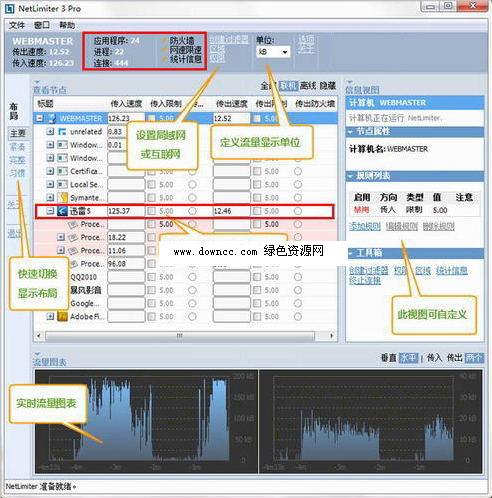
Task: Click the WEBMASTER computer icon in the node tree
Action: click(x=52, y=118)
